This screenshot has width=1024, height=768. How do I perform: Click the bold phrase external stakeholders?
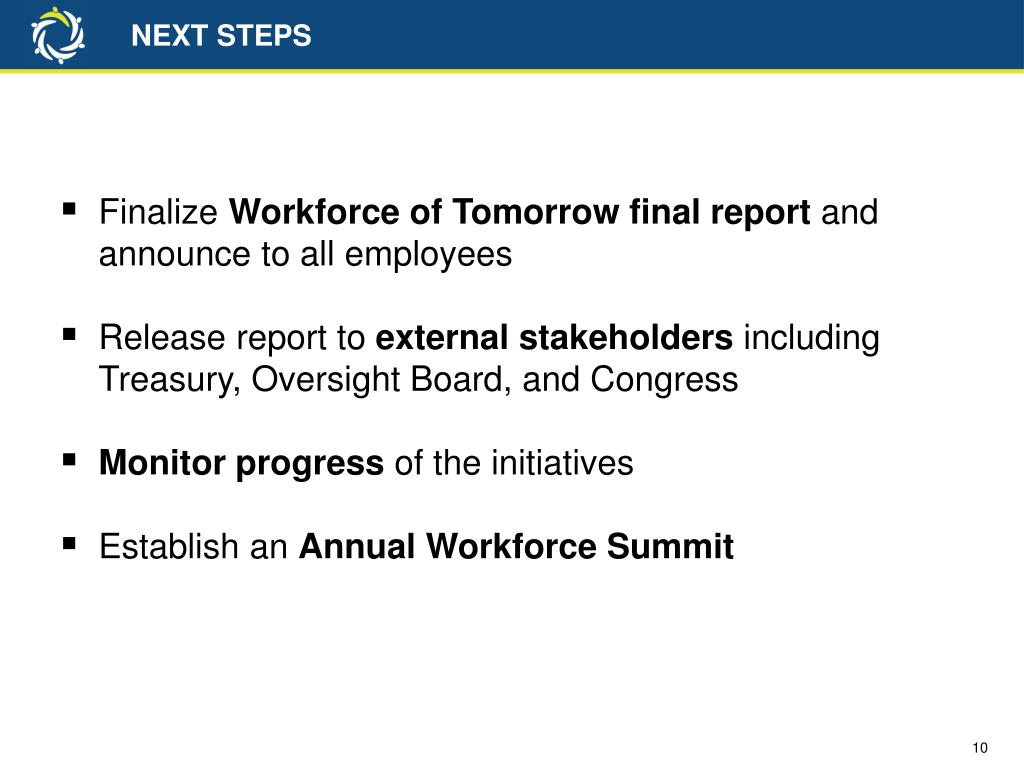pyautogui.click(x=554, y=338)
